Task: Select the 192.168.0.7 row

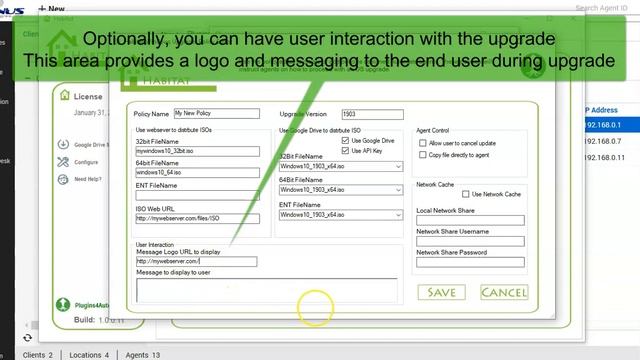Action: [612, 141]
